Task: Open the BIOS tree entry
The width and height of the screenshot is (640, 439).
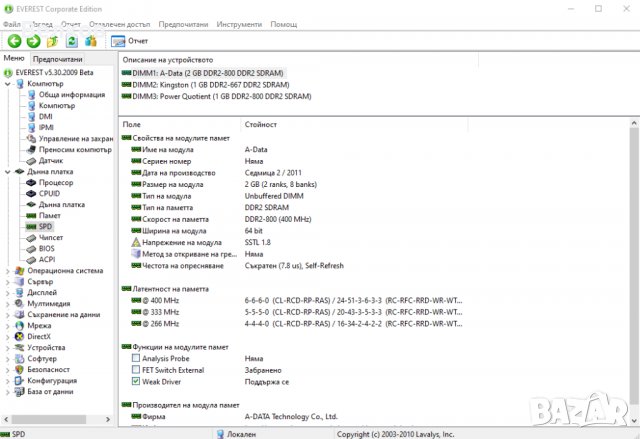Action: point(47,249)
